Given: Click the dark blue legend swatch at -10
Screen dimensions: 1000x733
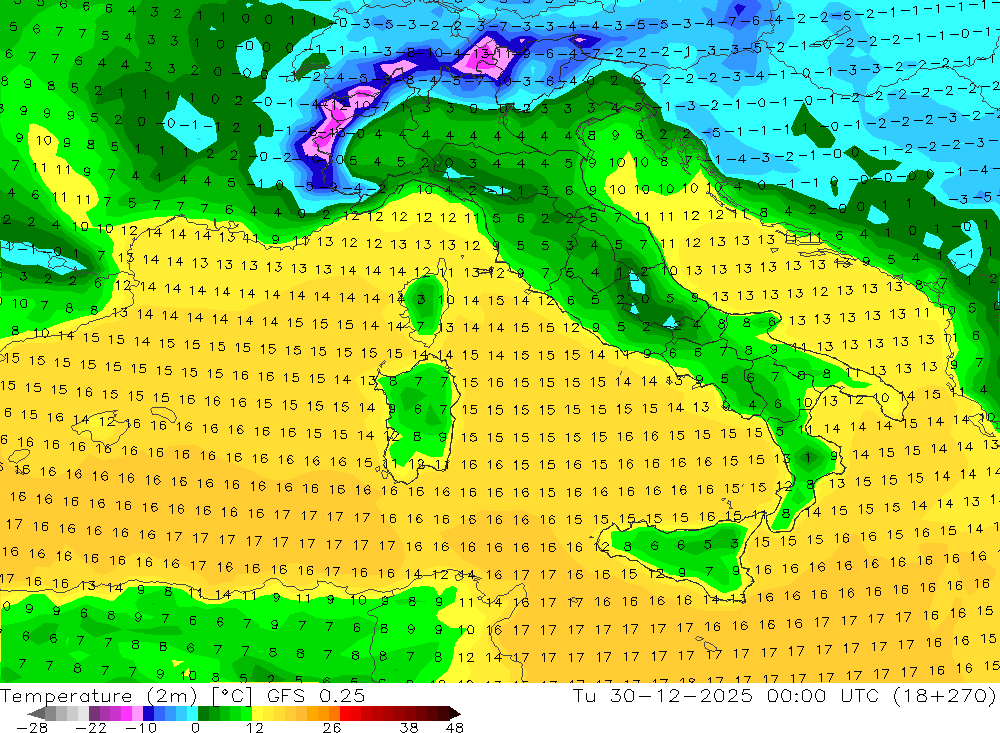Looking at the screenshot, I should tap(148, 713).
